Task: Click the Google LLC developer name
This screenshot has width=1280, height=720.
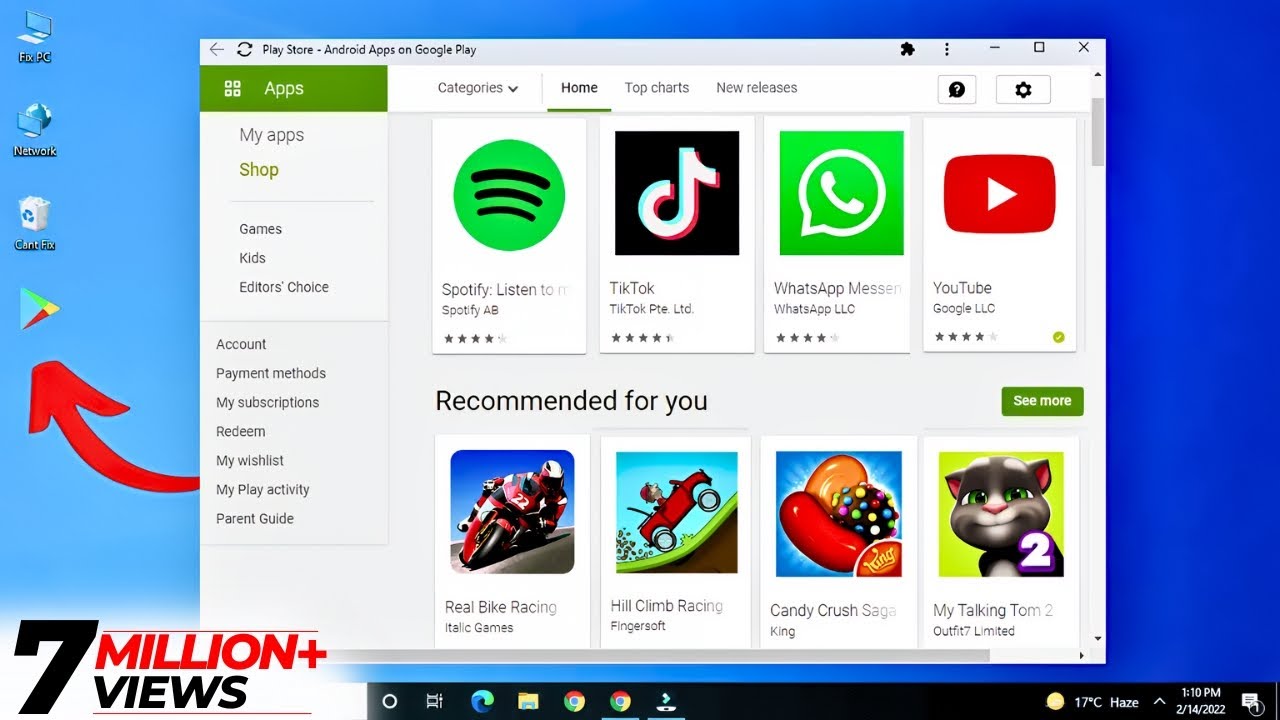Action: click(964, 308)
